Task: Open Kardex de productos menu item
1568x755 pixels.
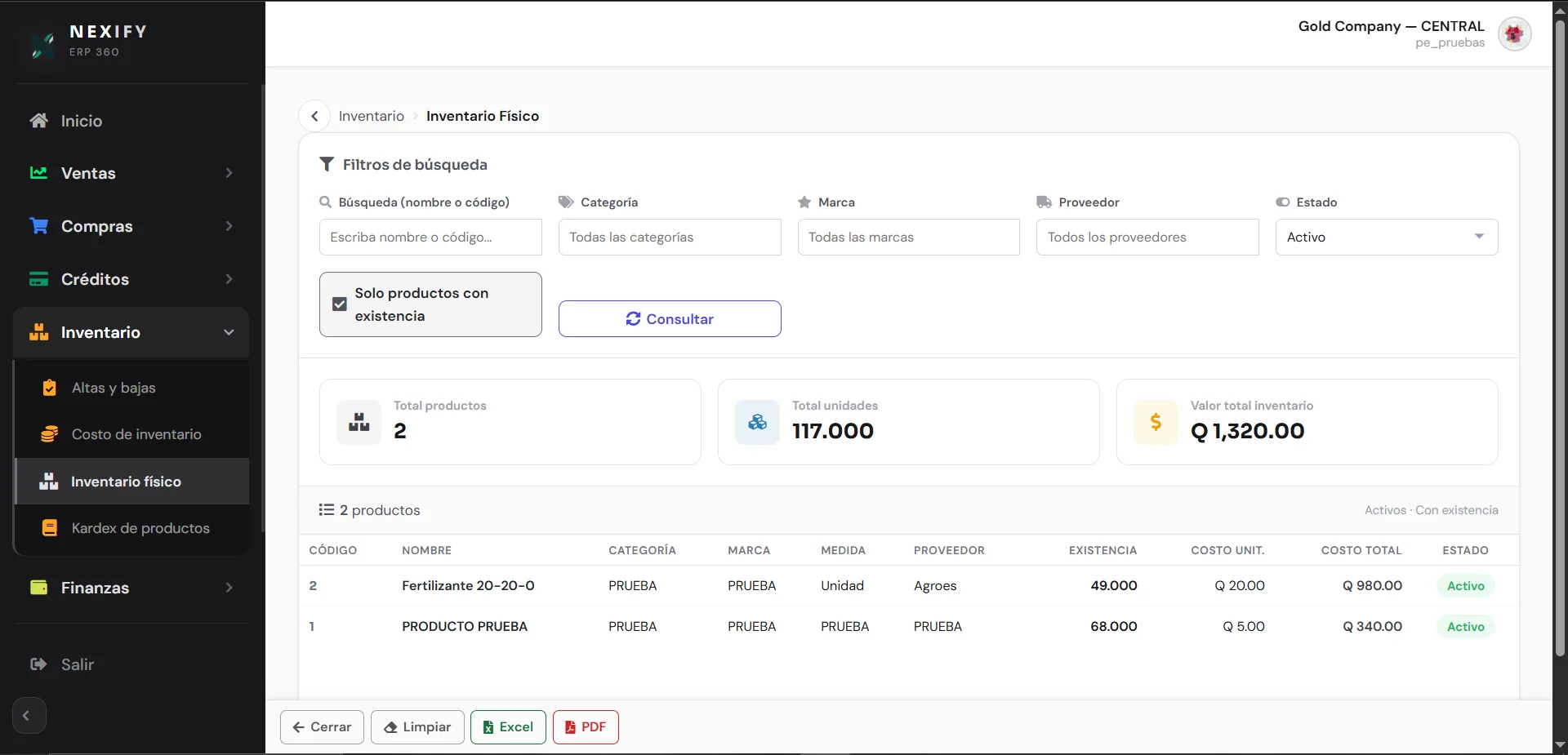Action: [132, 528]
